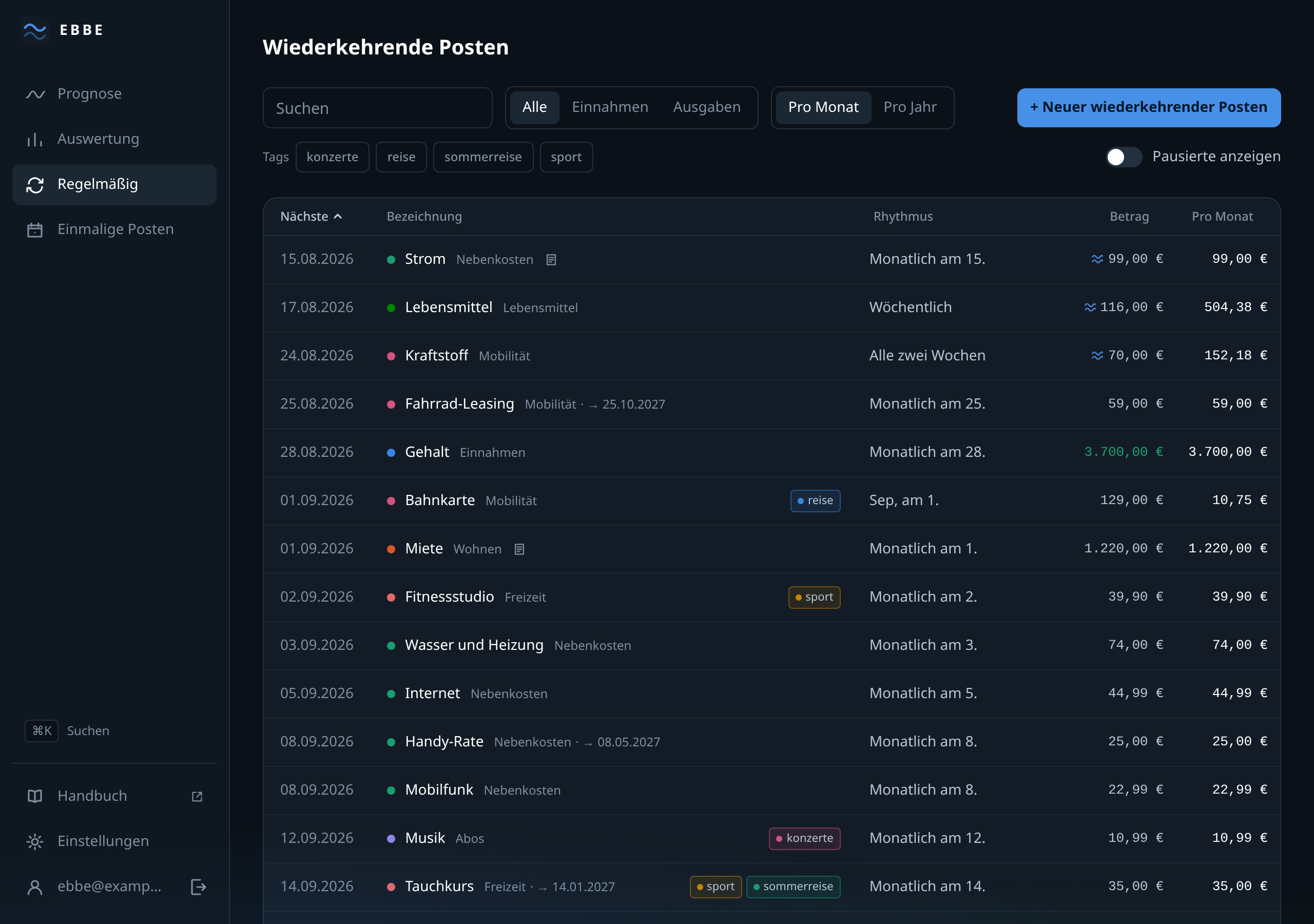Image resolution: width=1314 pixels, height=924 pixels.
Task: Open note icon next to Miete
Action: coord(519,549)
